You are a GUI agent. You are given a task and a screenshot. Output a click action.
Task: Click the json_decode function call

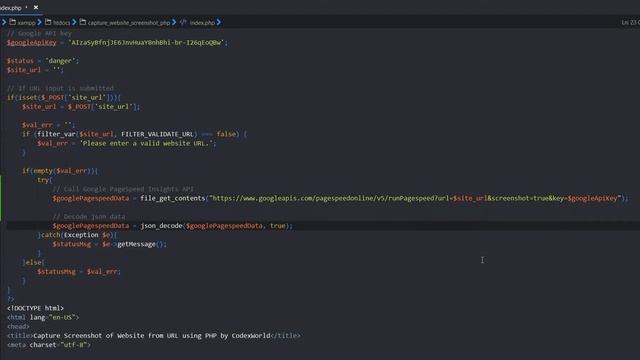pyautogui.click(x=161, y=226)
